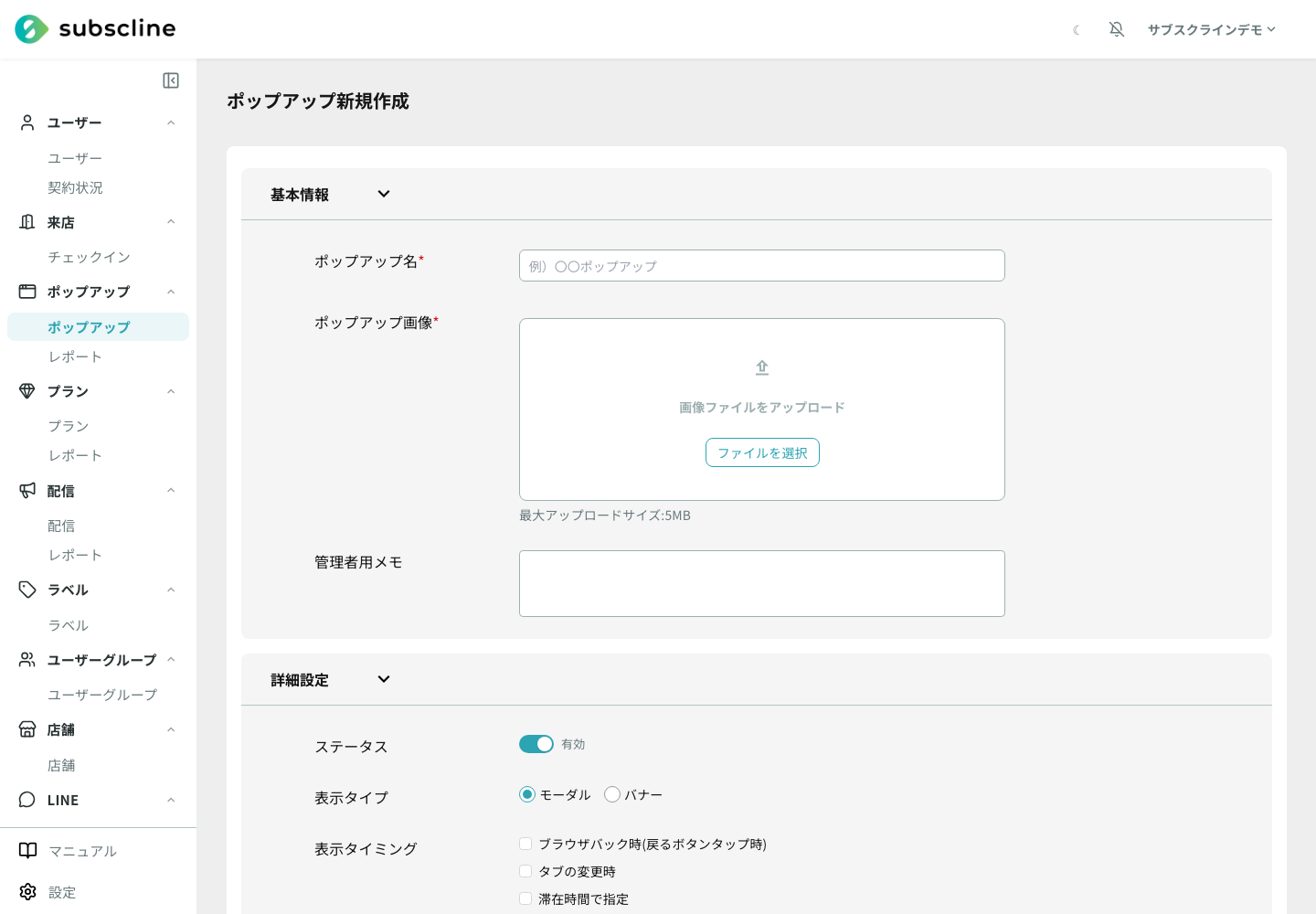Image resolution: width=1316 pixels, height=914 pixels.
Task: Click the 来店 building icon
Action: pyautogui.click(x=27, y=222)
